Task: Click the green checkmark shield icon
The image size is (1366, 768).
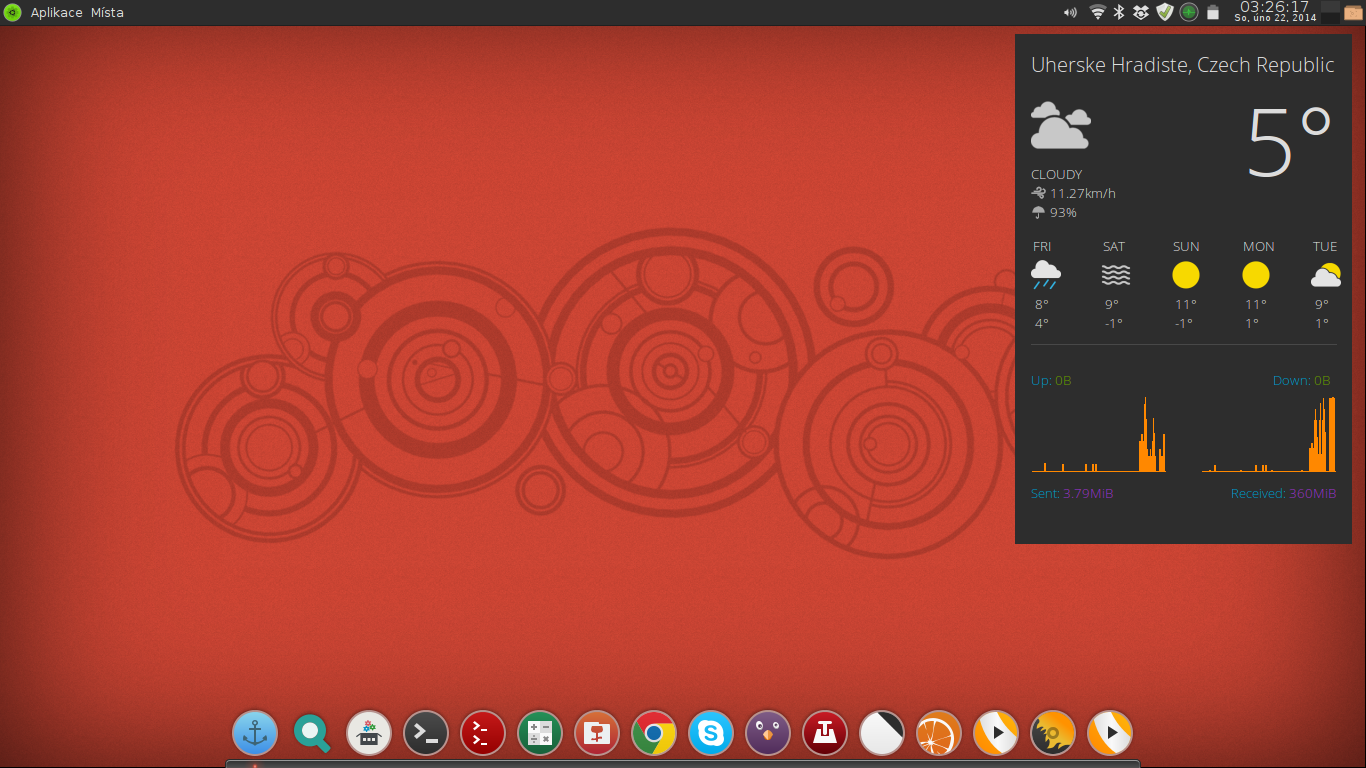Action: [x=1164, y=13]
